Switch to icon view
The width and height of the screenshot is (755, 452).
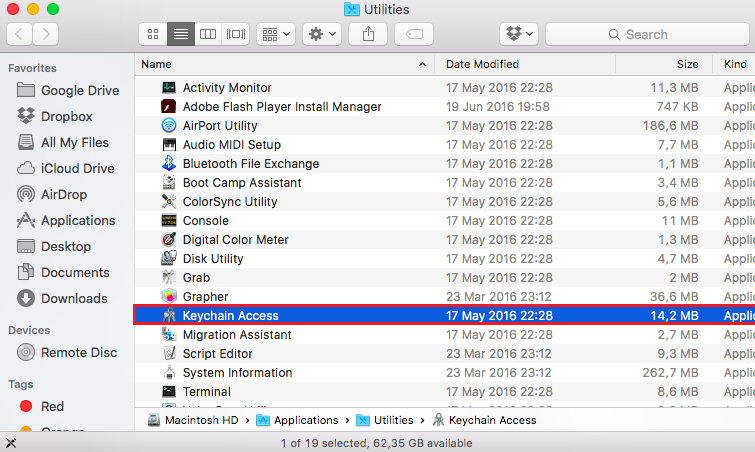click(x=153, y=34)
